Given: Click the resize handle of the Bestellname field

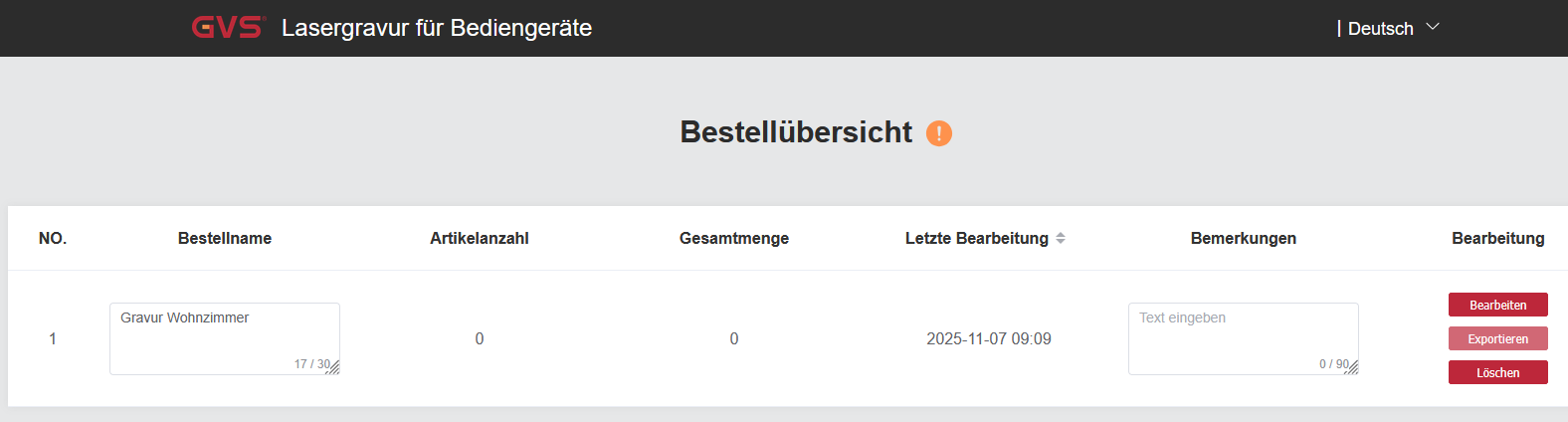Looking at the screenshot, I should click(334, 368).
